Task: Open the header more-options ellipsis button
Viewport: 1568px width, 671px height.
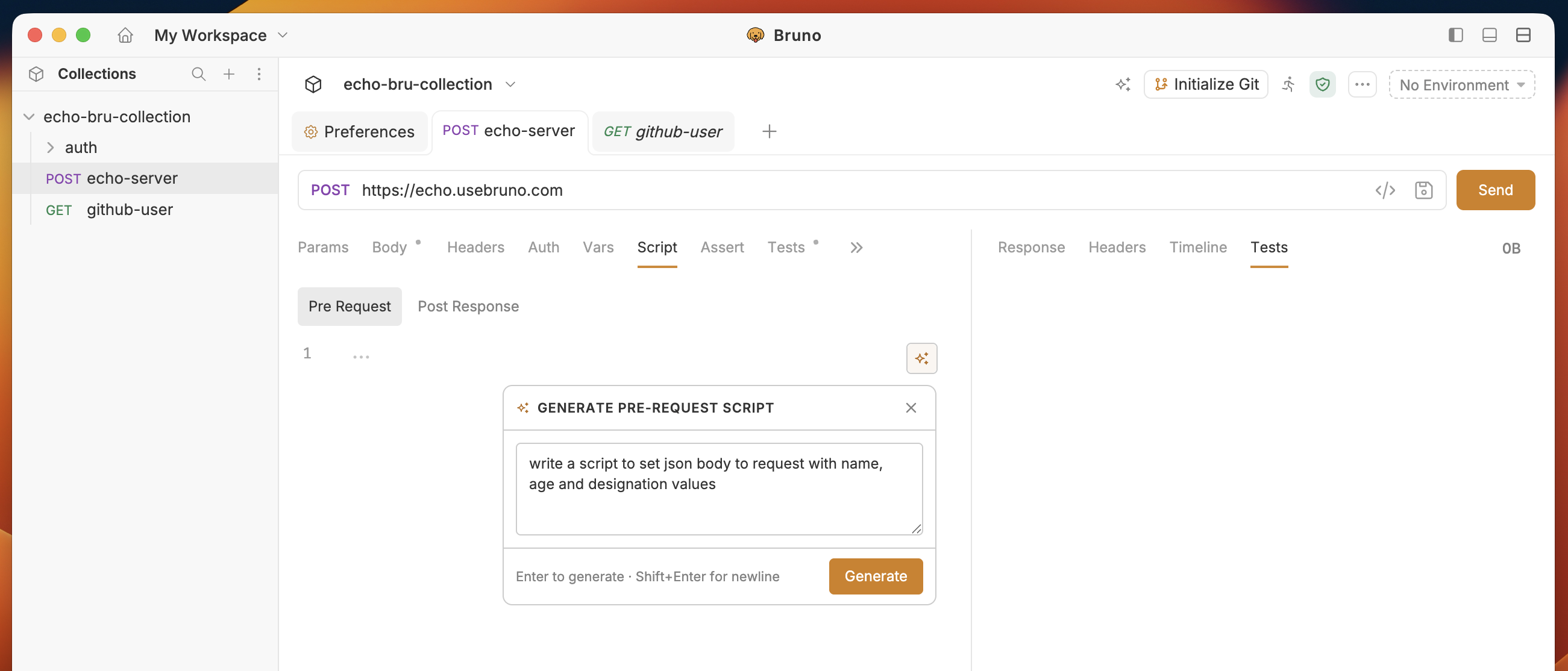Action: [1363, 84]
